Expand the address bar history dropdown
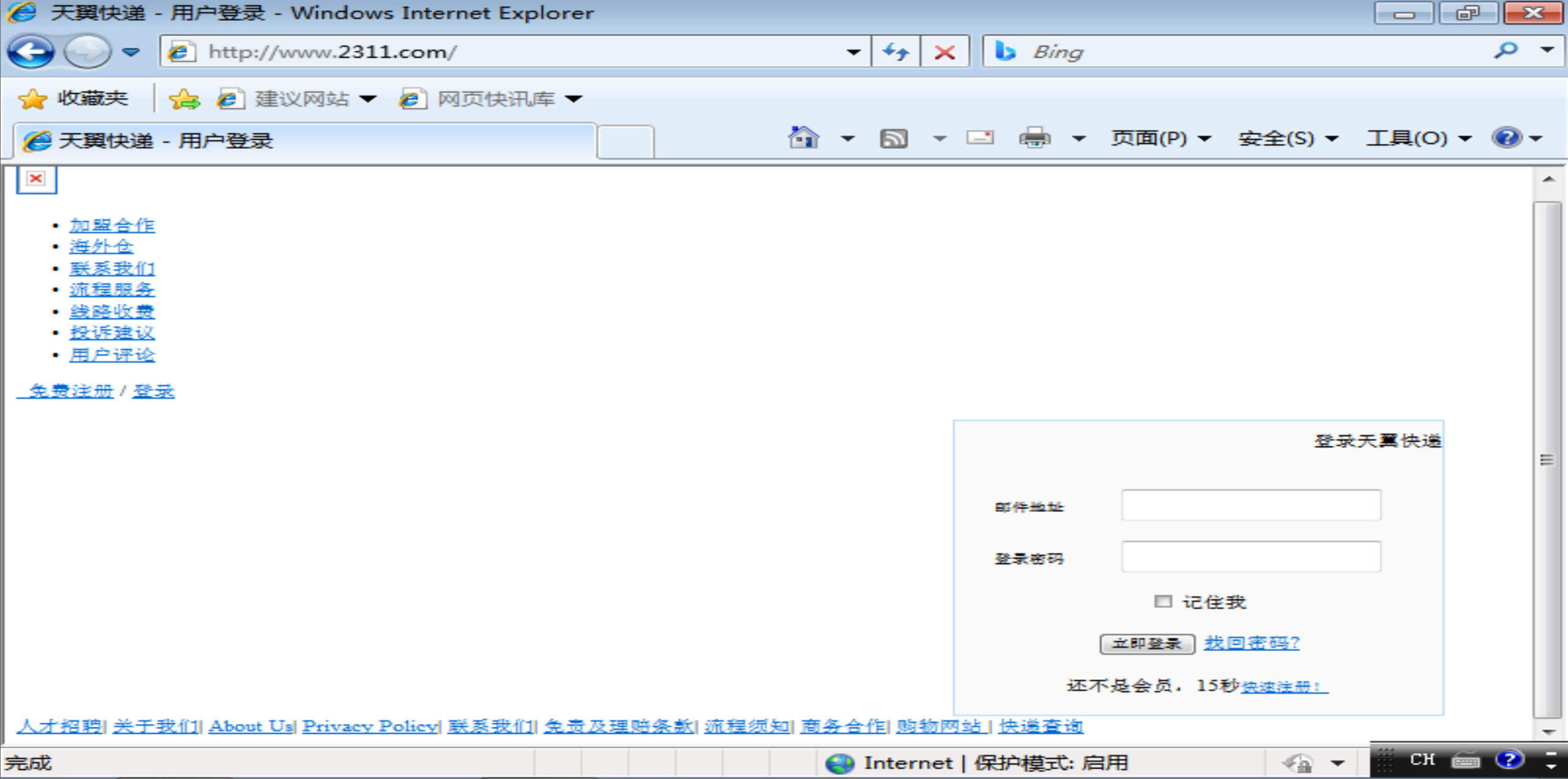This screenshot has width=1568, height=779. point(853,52)
